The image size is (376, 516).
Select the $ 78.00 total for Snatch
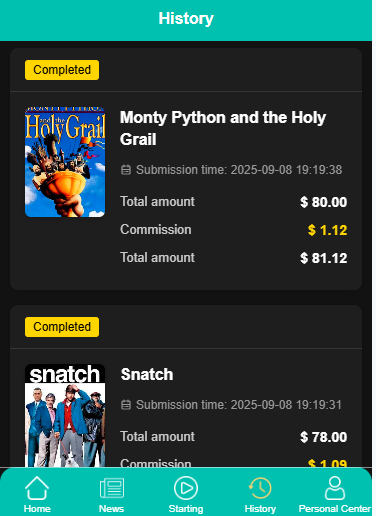tap(324, 437)
